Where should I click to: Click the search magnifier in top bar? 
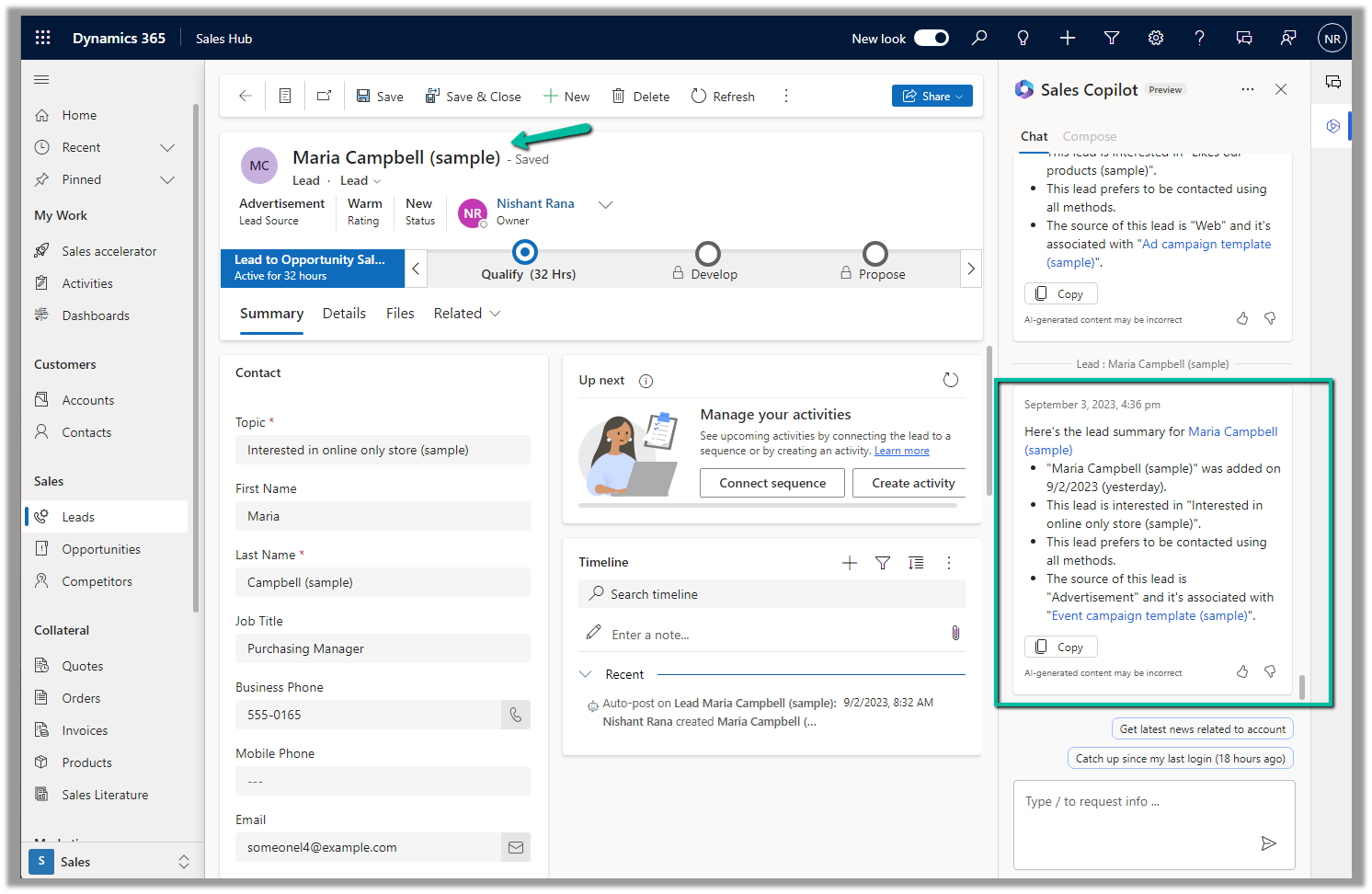coord(979,38)
